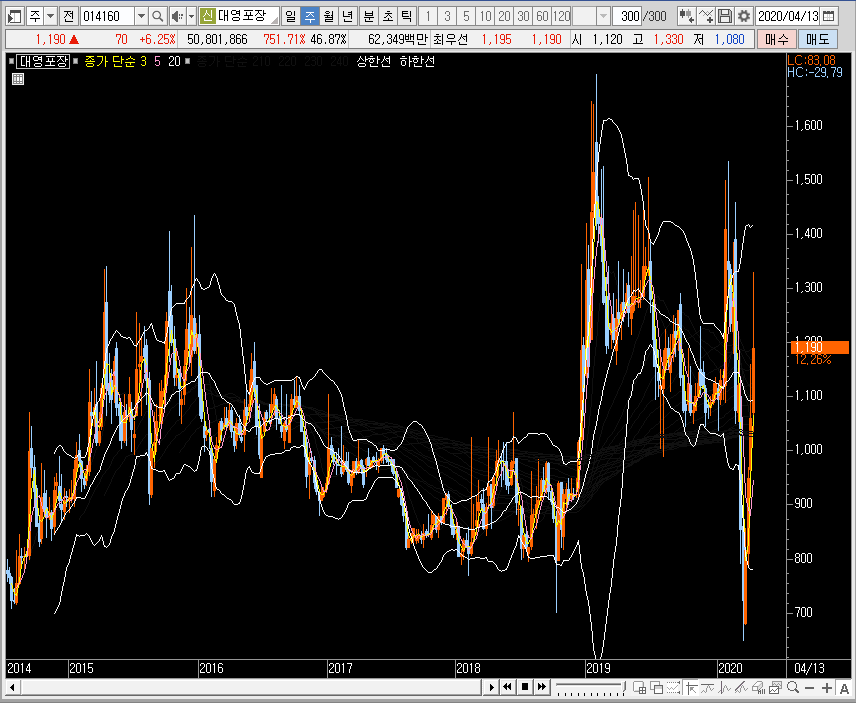Select the crosshair pointer tool icon
Image resolution: width=856 pixels, height=703 pixels.
point(691,688)
